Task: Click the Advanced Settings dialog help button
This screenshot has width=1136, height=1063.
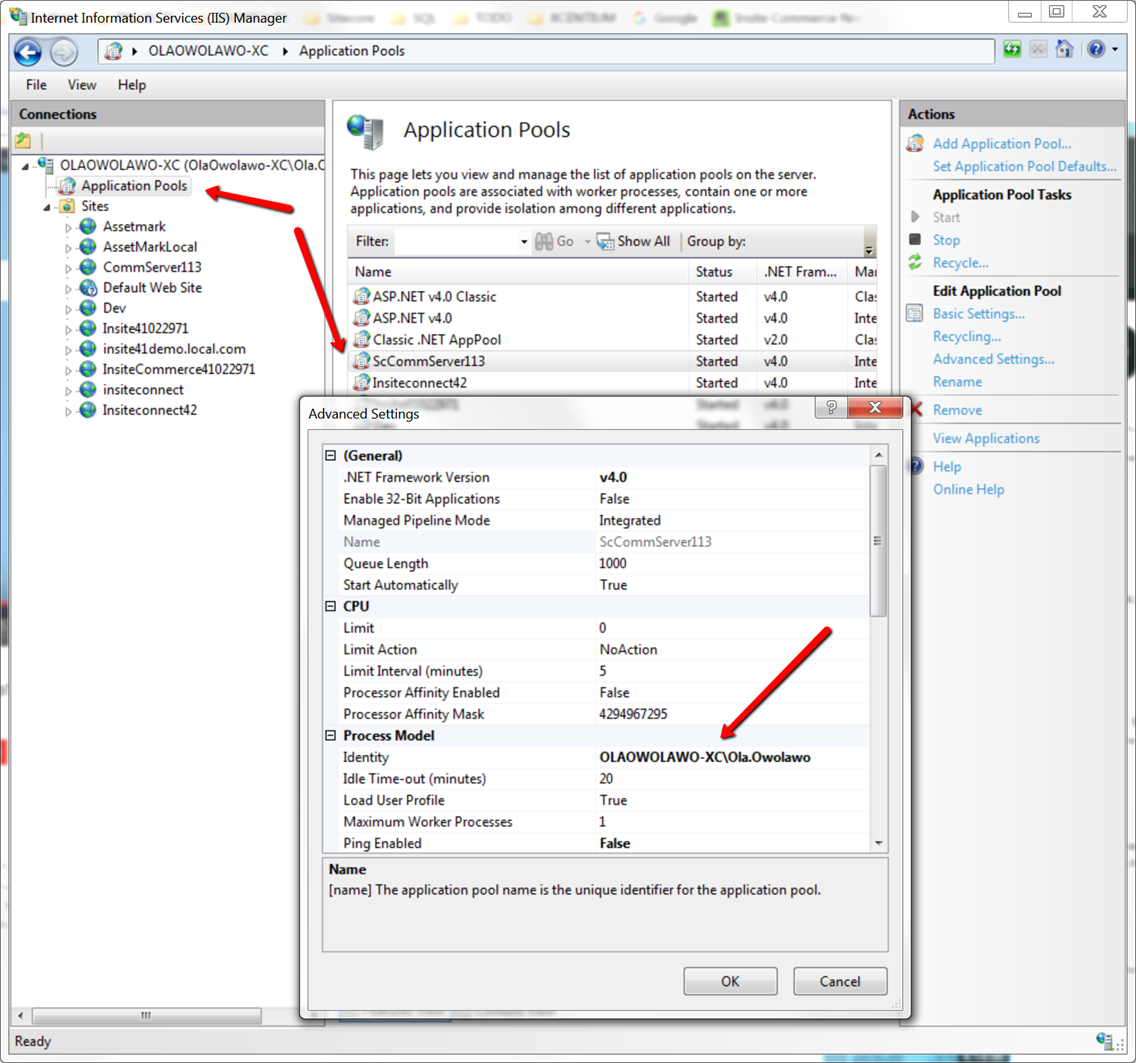Action: point(831,408)
